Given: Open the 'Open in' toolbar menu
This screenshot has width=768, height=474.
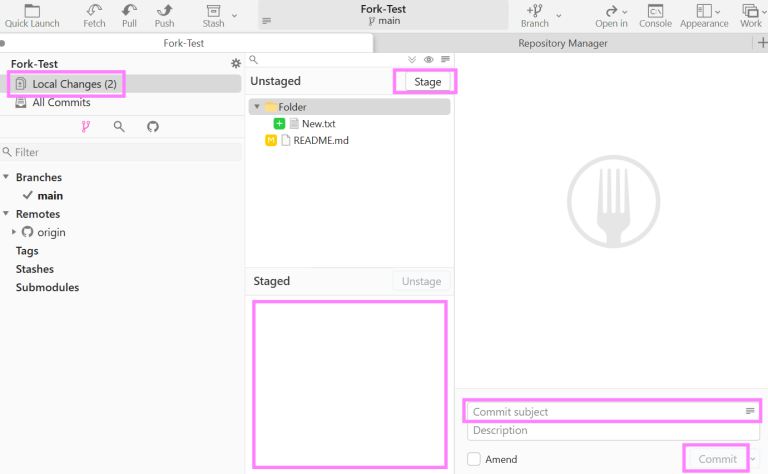Looking at the screenshot, I should (611, 16).
